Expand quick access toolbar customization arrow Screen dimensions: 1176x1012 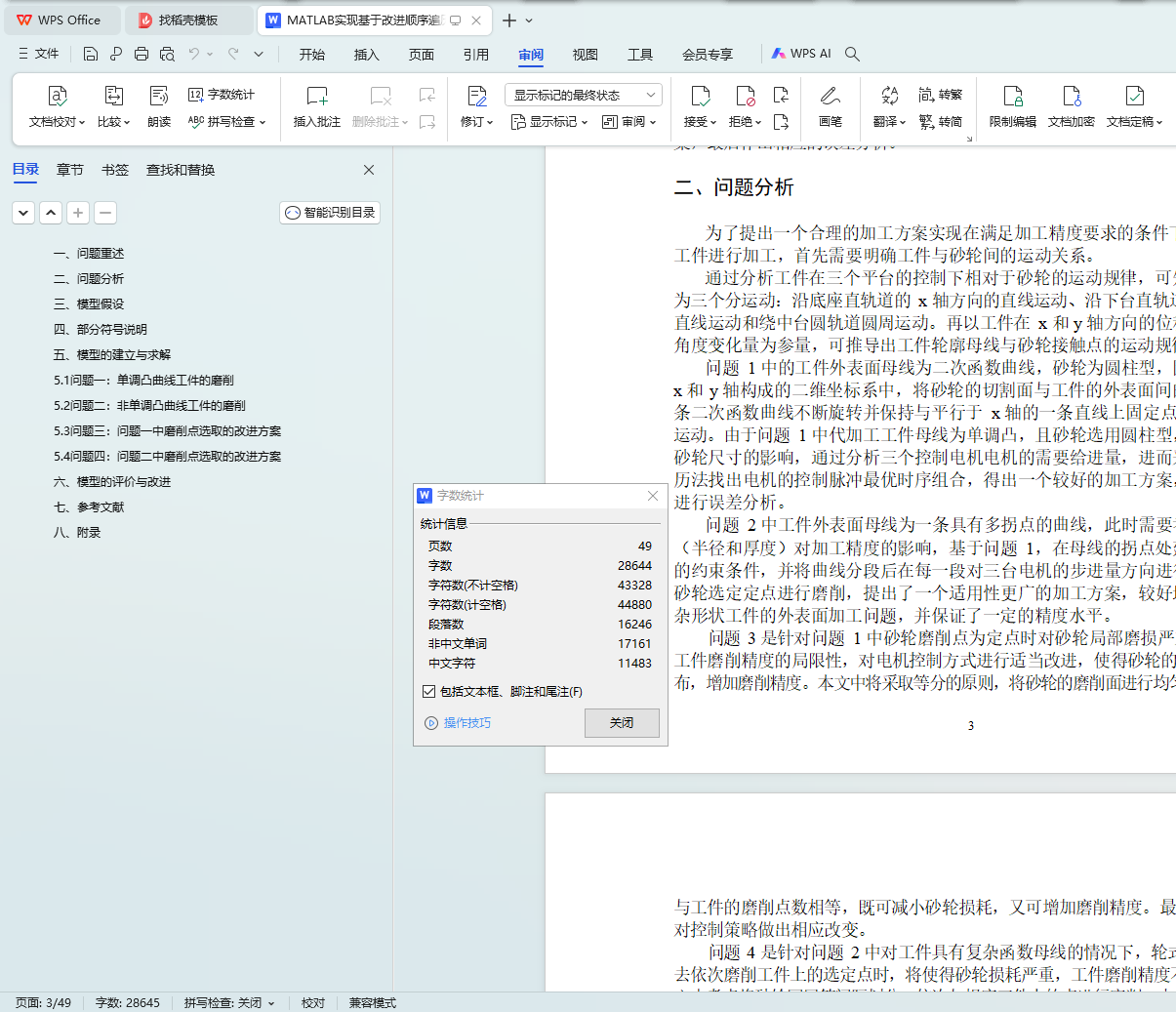point(259,54)
